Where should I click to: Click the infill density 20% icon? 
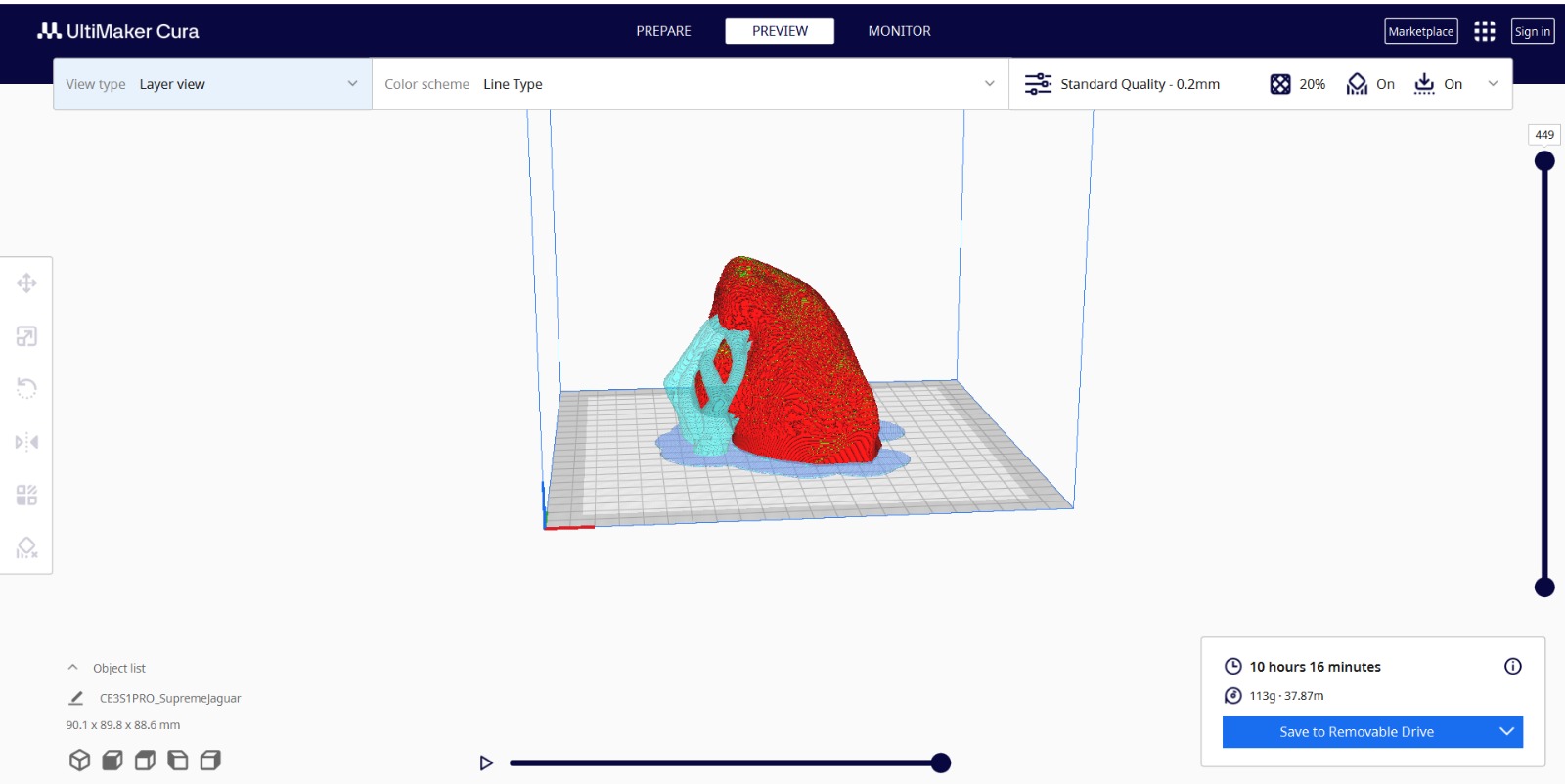click(x=1280, y=84)
